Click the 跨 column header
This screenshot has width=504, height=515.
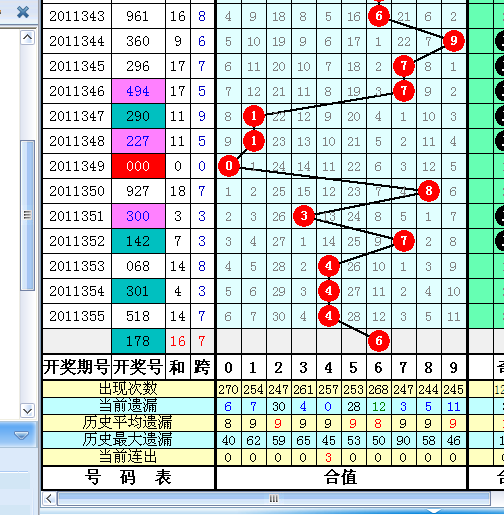(x=202, y=367)
